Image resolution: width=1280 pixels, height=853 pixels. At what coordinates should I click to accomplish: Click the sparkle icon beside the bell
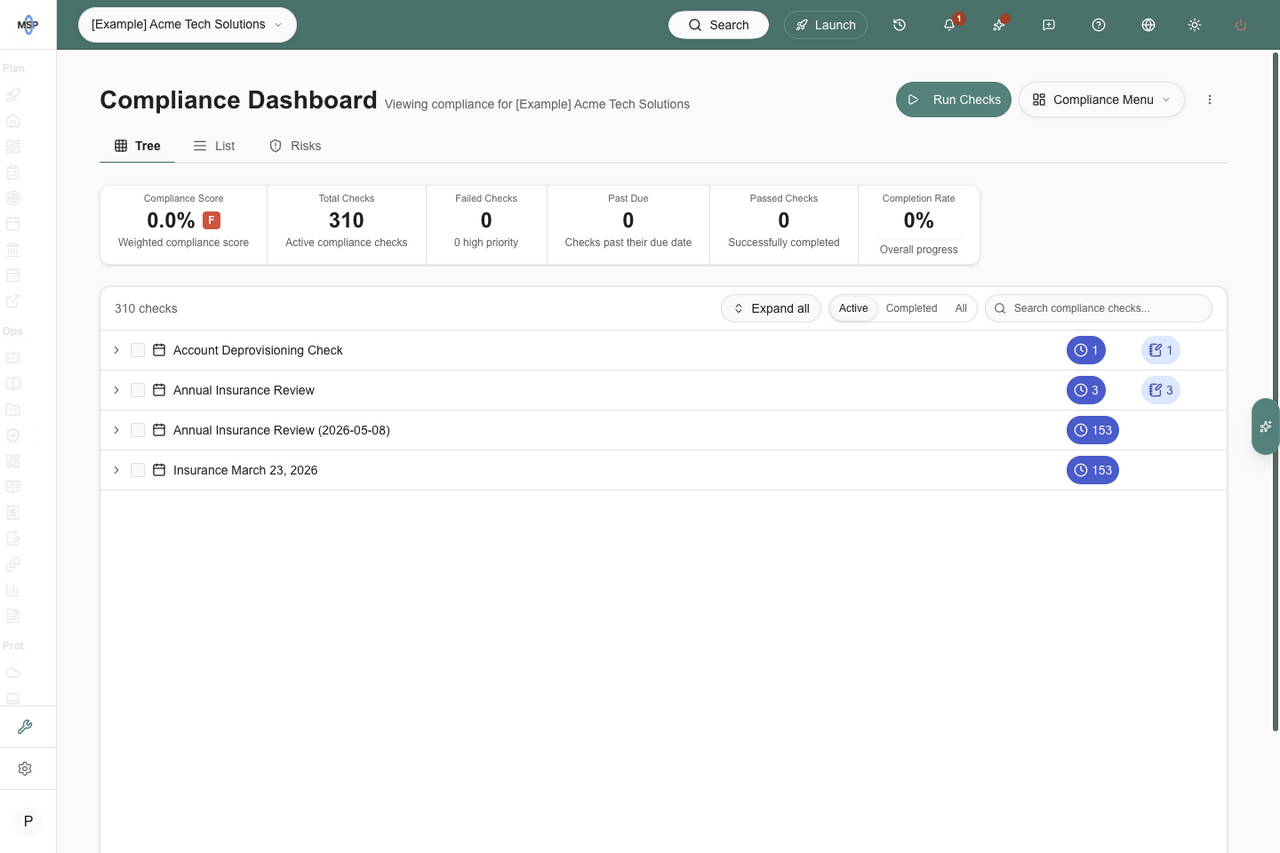tap(999, 25)
